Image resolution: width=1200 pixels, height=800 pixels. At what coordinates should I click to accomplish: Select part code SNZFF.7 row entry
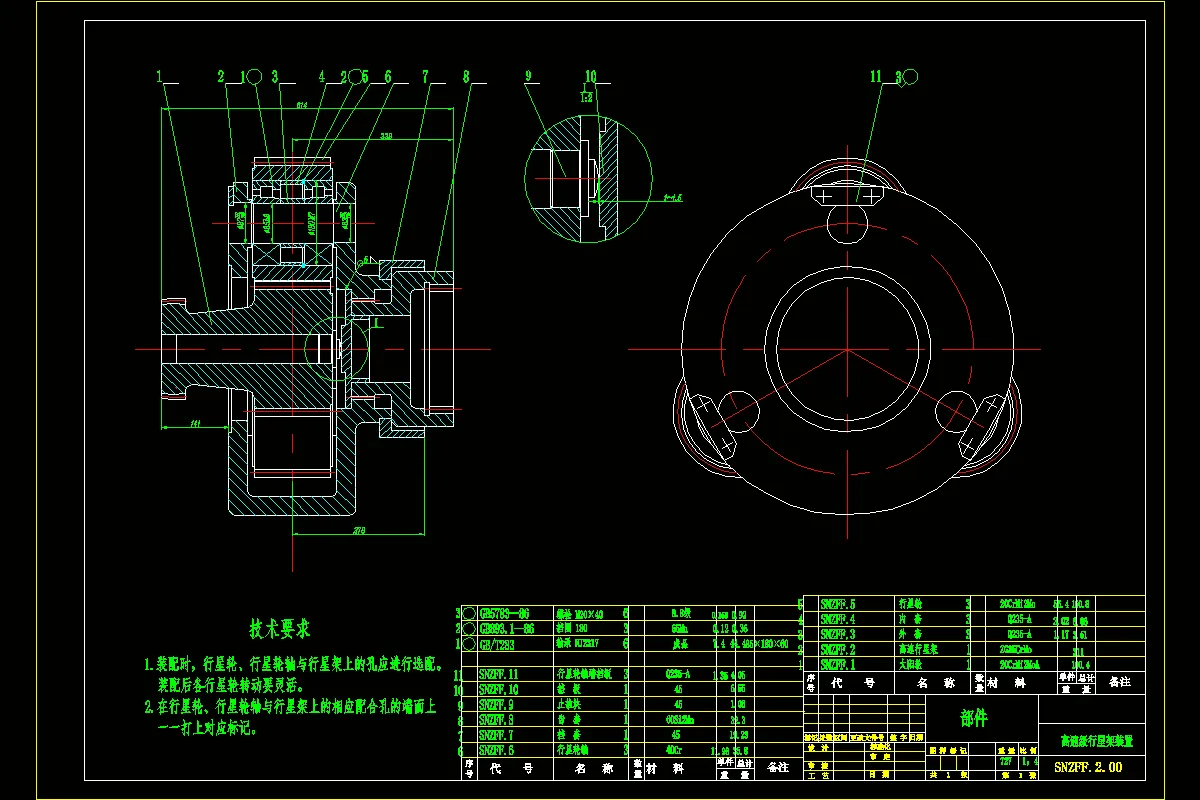tap(497, 734)
